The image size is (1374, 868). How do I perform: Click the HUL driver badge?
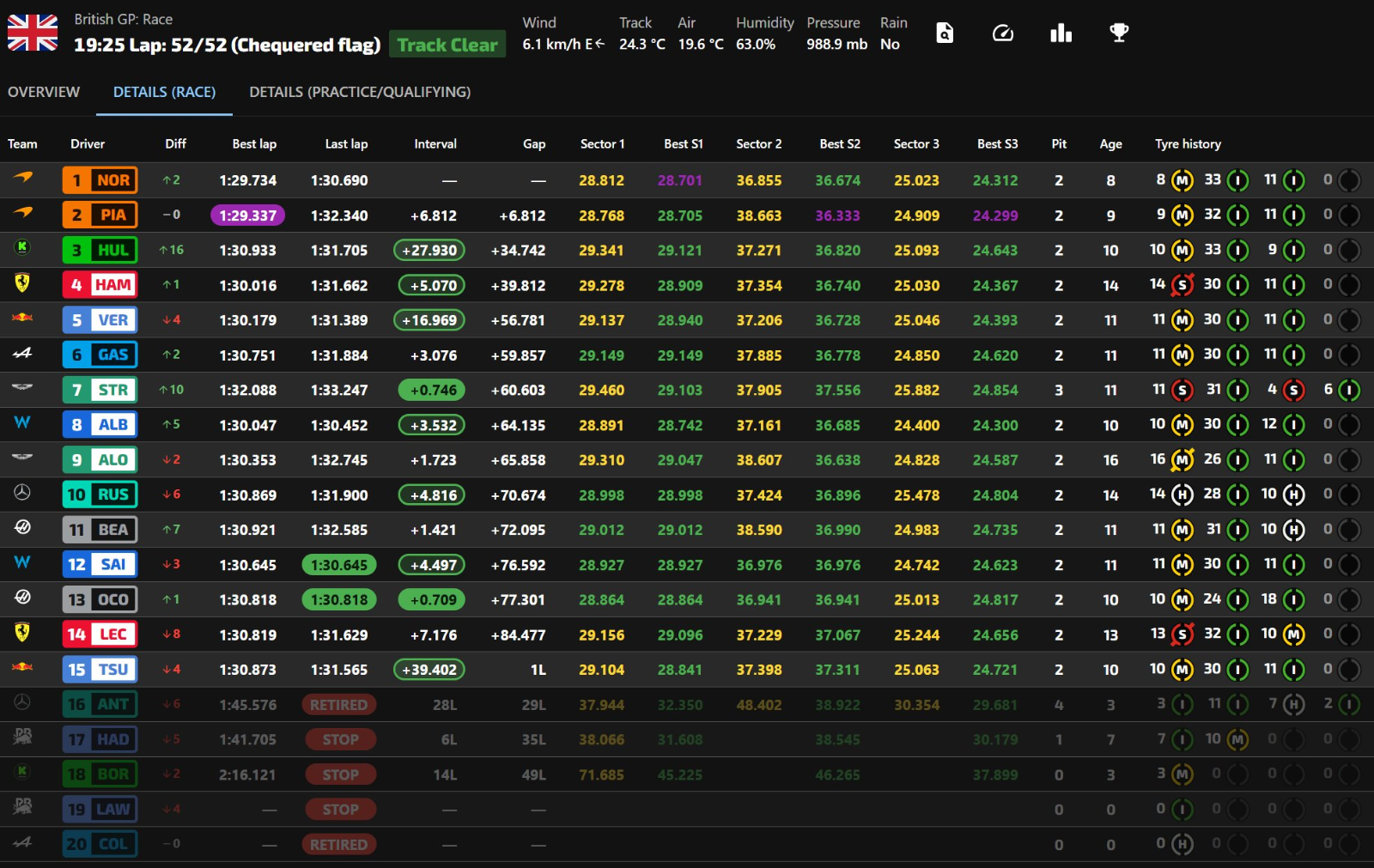[x=100, y=250]
